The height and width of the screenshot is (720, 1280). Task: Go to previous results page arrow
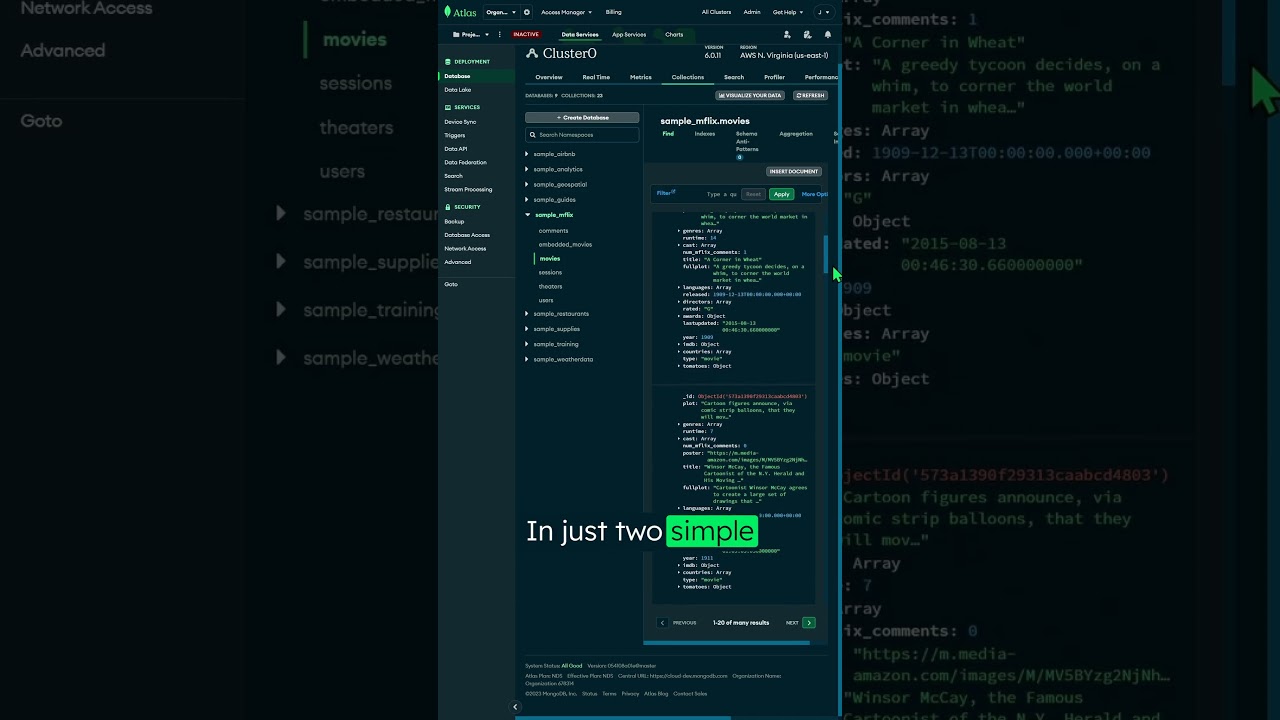click(x=662, y=623)
